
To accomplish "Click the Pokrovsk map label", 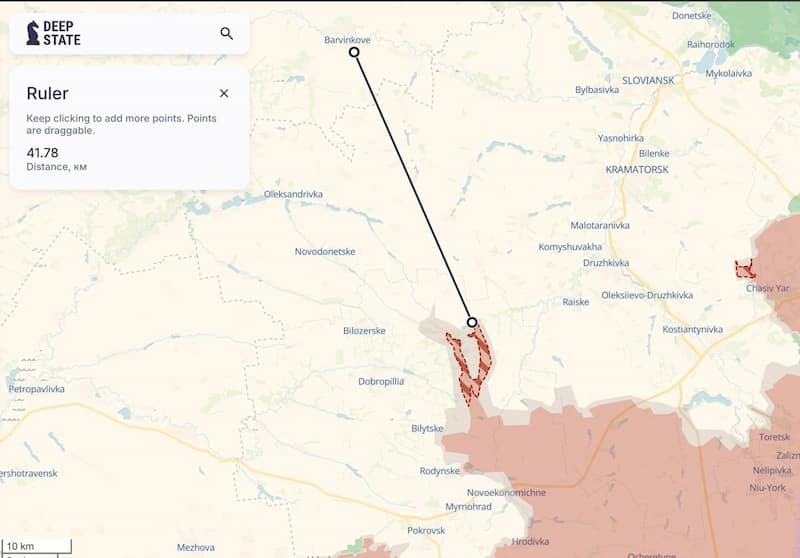I will (x=426, y=530).
